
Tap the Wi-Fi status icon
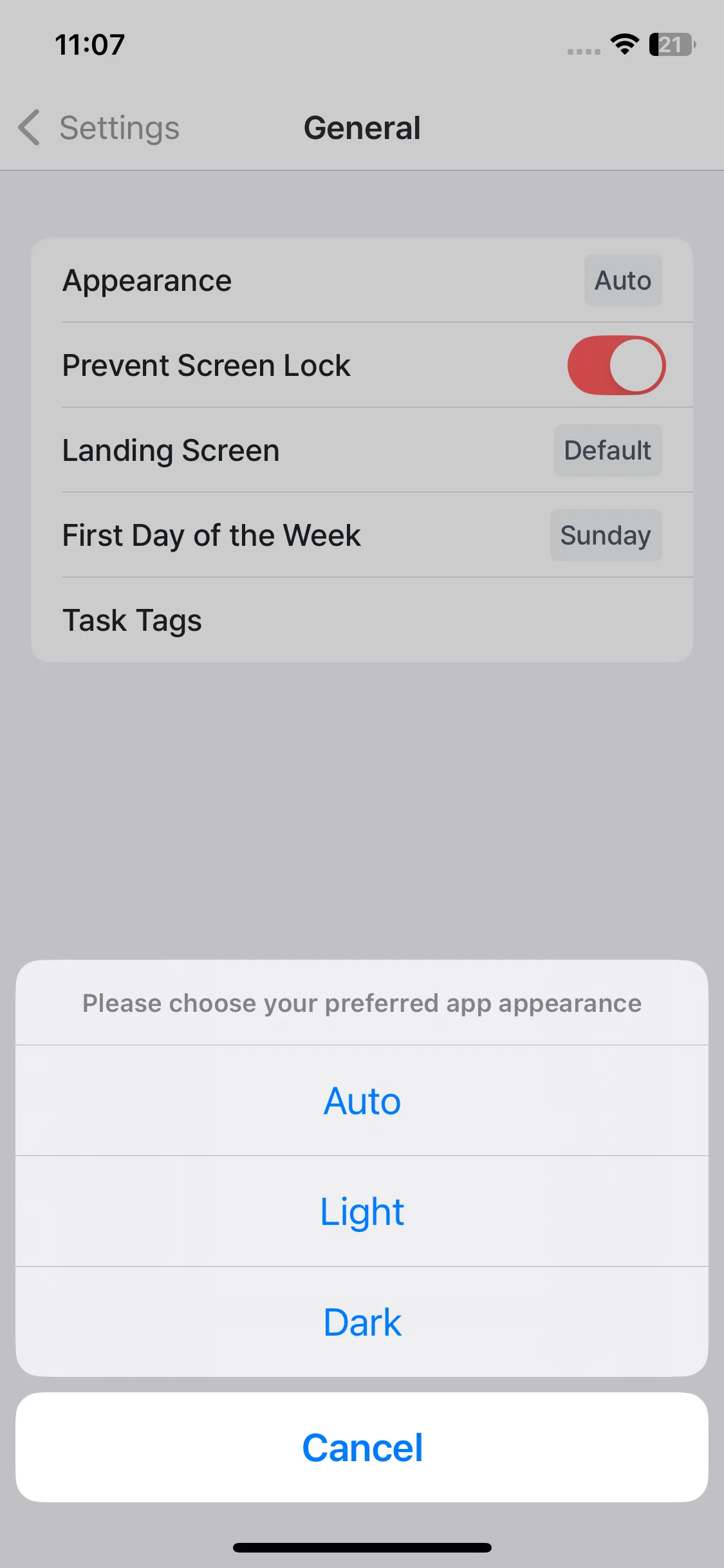(624, 44)
